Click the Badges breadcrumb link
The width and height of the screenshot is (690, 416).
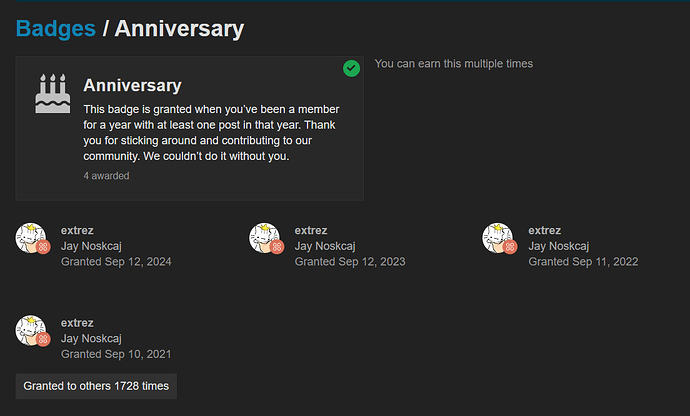coord(55,28)
